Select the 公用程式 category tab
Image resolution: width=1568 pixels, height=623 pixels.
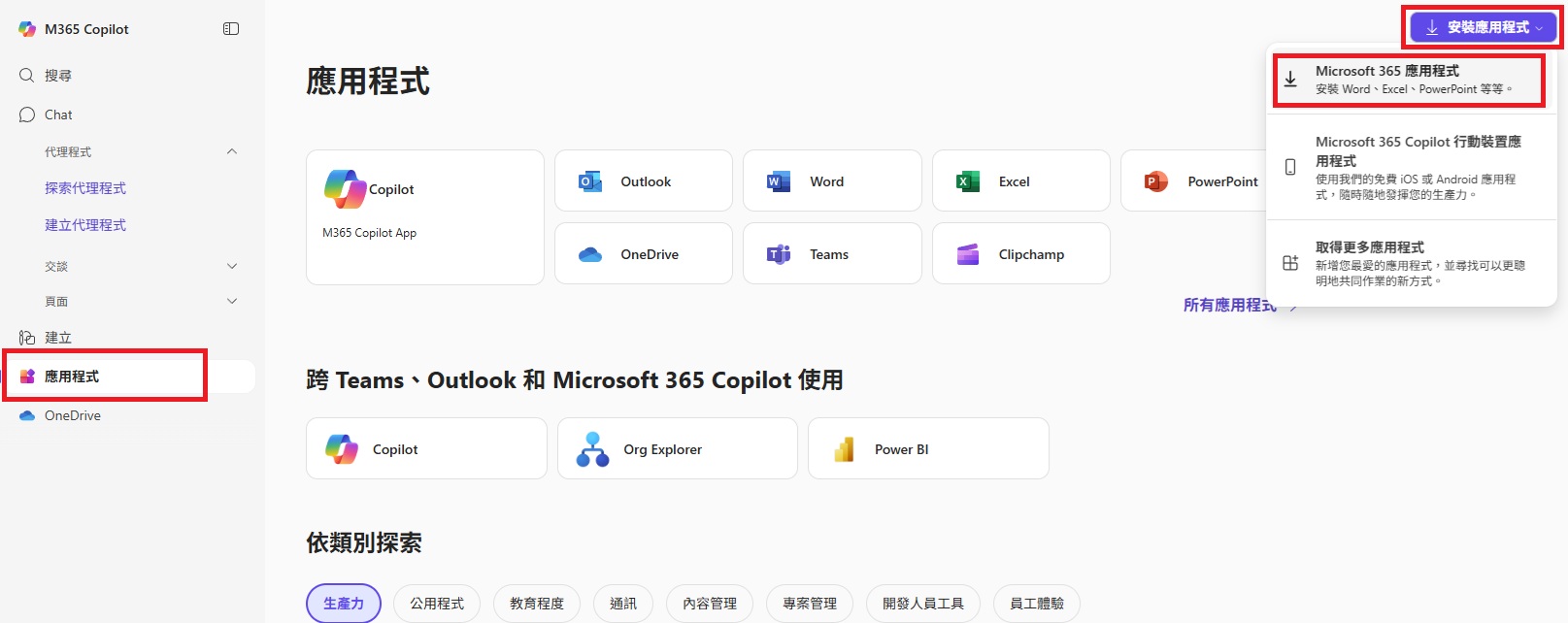(x=437, y=604)
